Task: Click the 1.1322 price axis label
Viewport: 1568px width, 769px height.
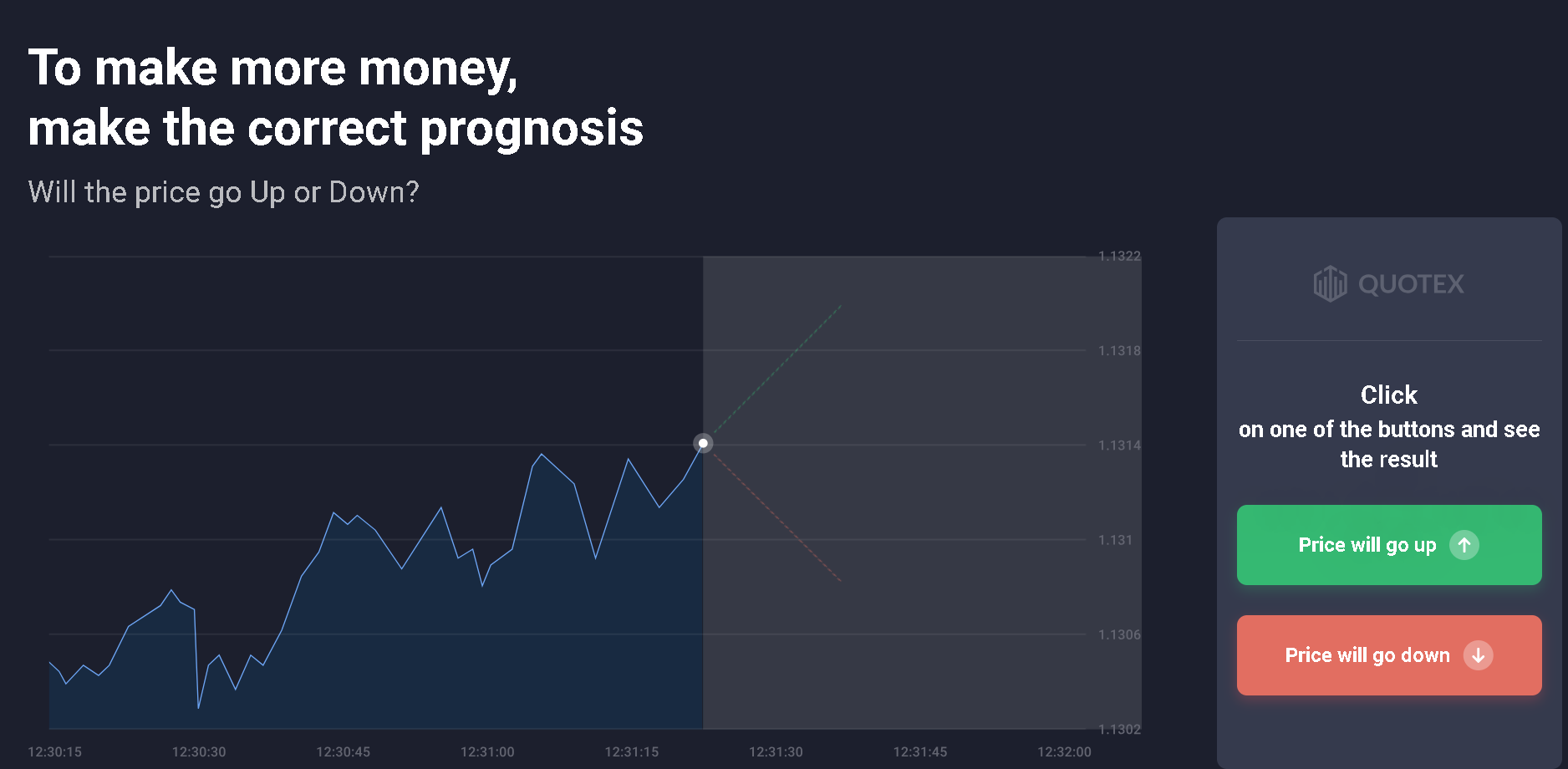Action: click(x=1119, y=256)
